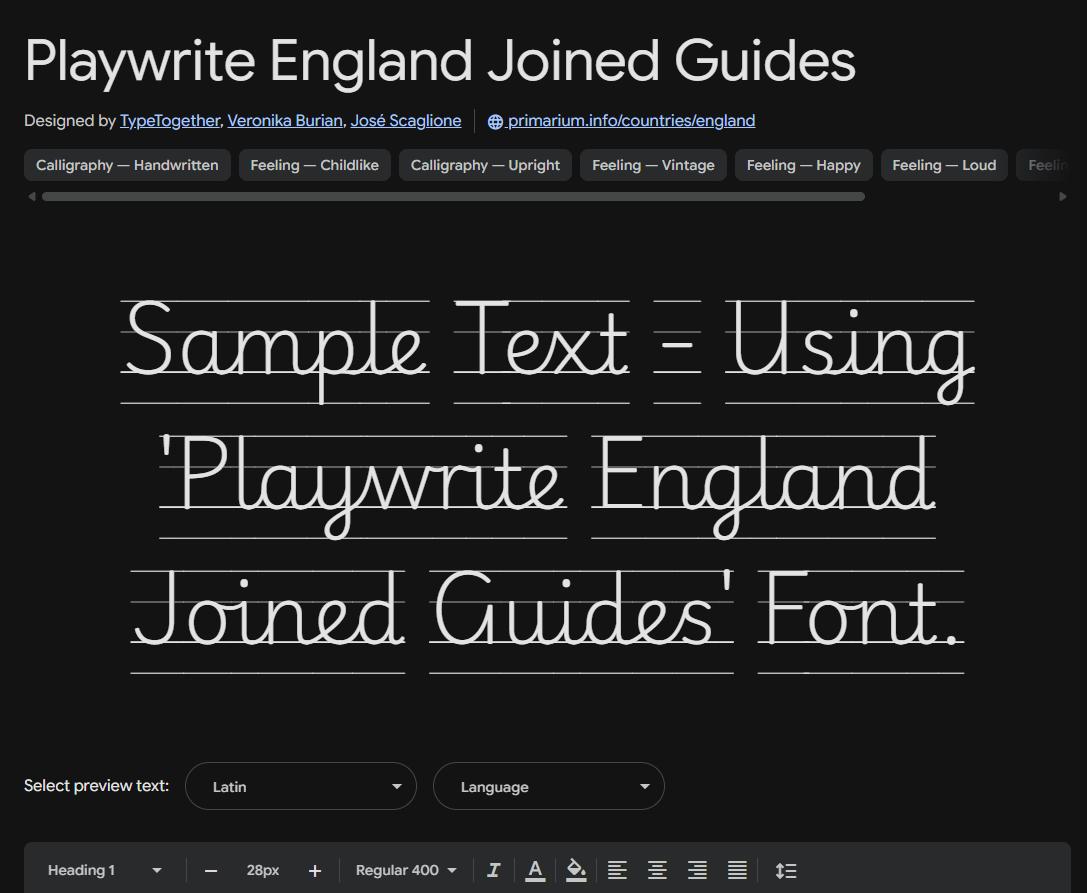Open the Veronika Burian designer link
The width and height of the screenshot is (1087, 893).
click(285, 121)
